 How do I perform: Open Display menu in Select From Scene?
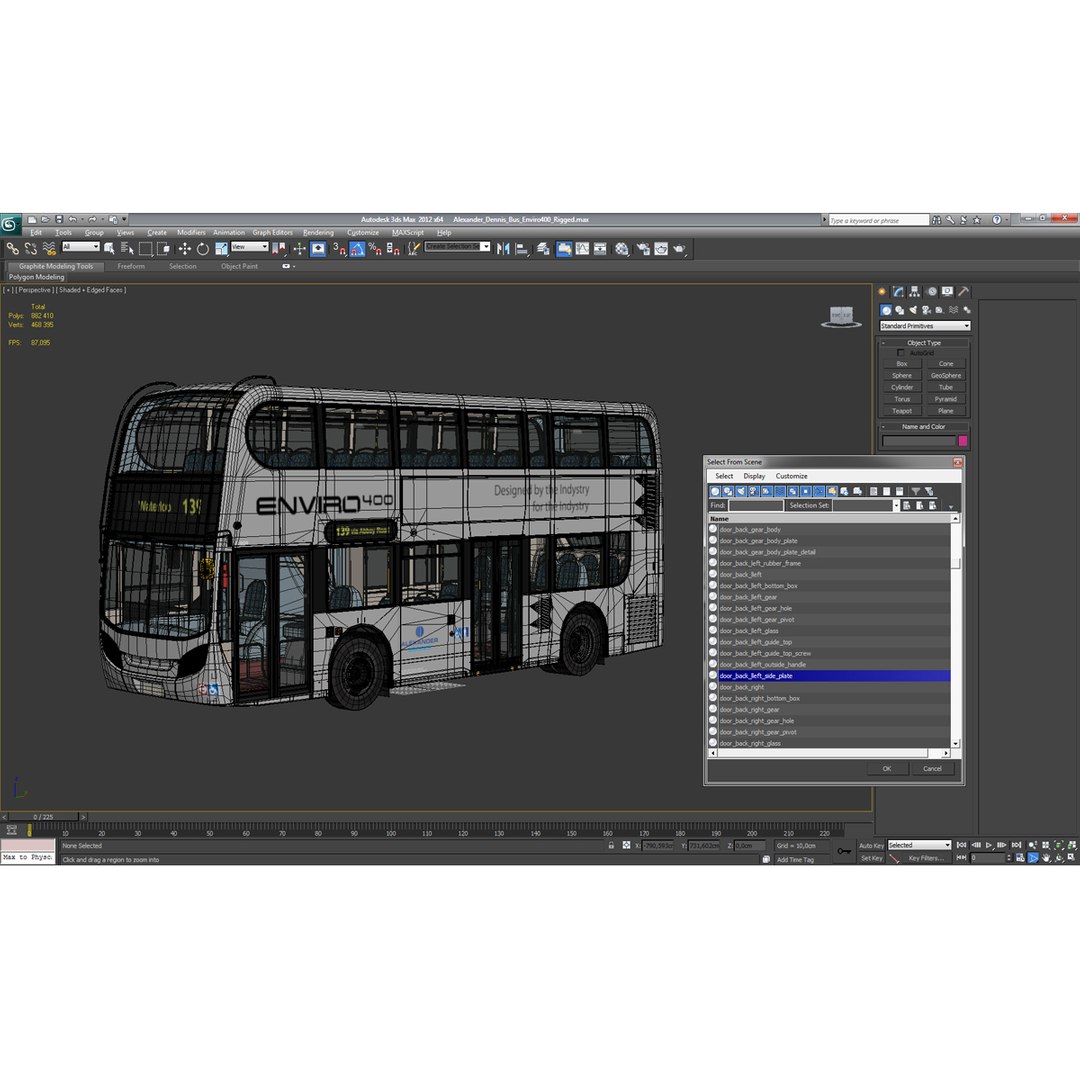(x=754, y=476)
